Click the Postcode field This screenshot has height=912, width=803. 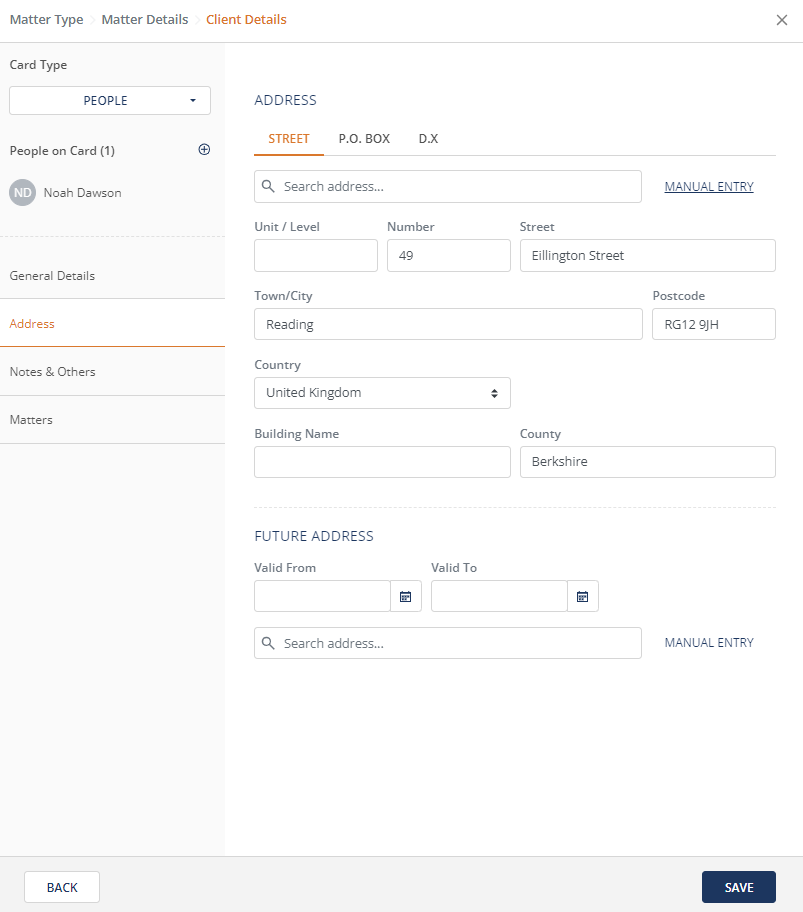713,324
